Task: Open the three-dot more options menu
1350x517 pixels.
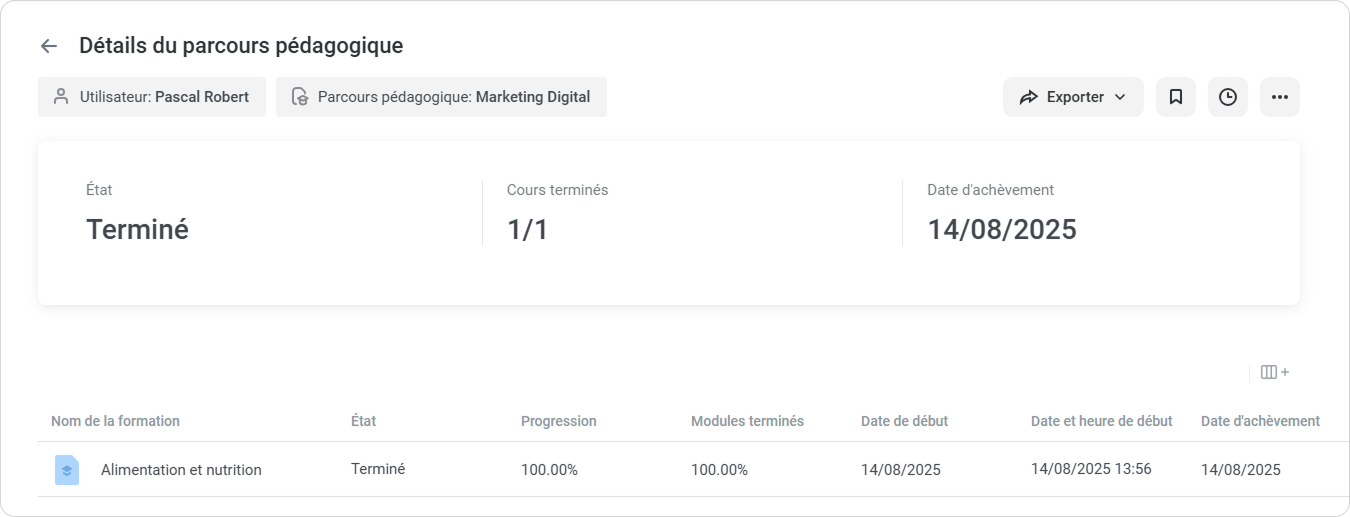Action: pyautogui.click(x=1280, y=97)
